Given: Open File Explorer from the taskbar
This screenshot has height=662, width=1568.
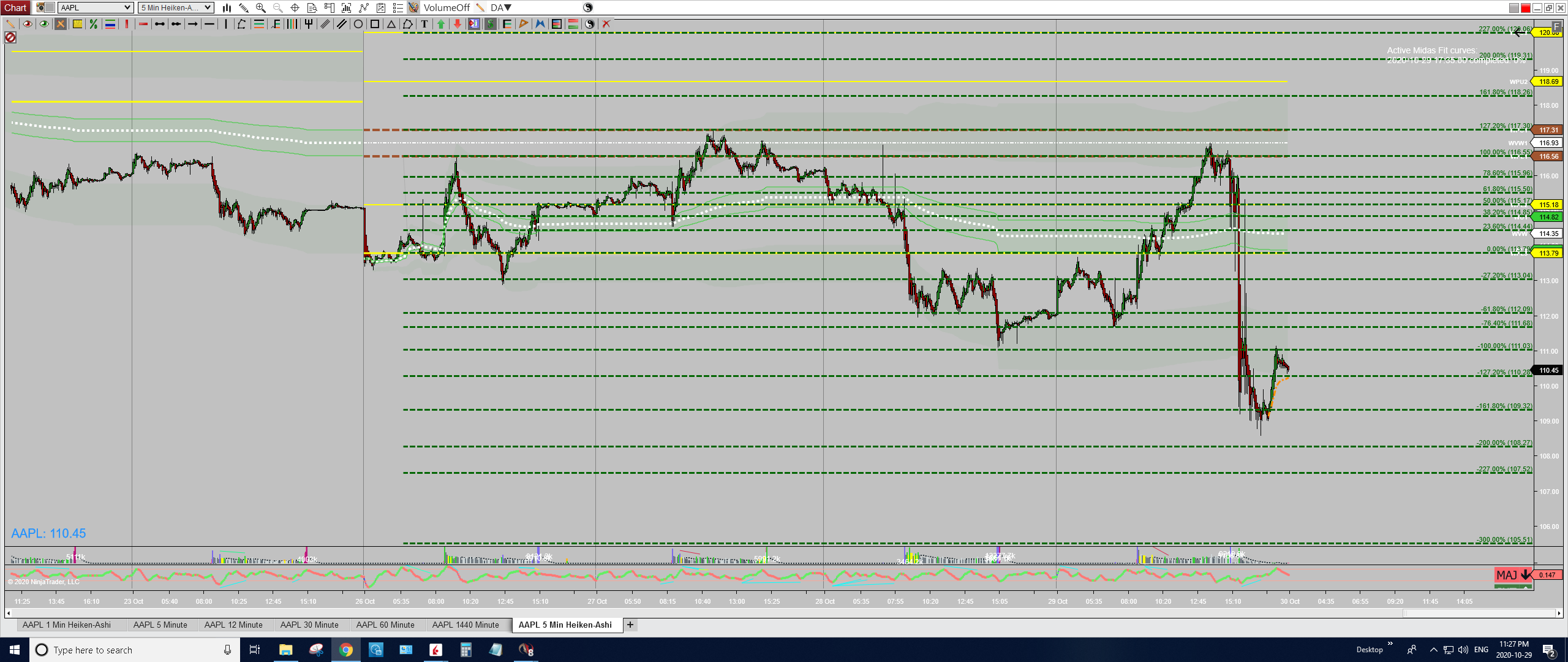Looking at the screenshot, I should point(286,650).
